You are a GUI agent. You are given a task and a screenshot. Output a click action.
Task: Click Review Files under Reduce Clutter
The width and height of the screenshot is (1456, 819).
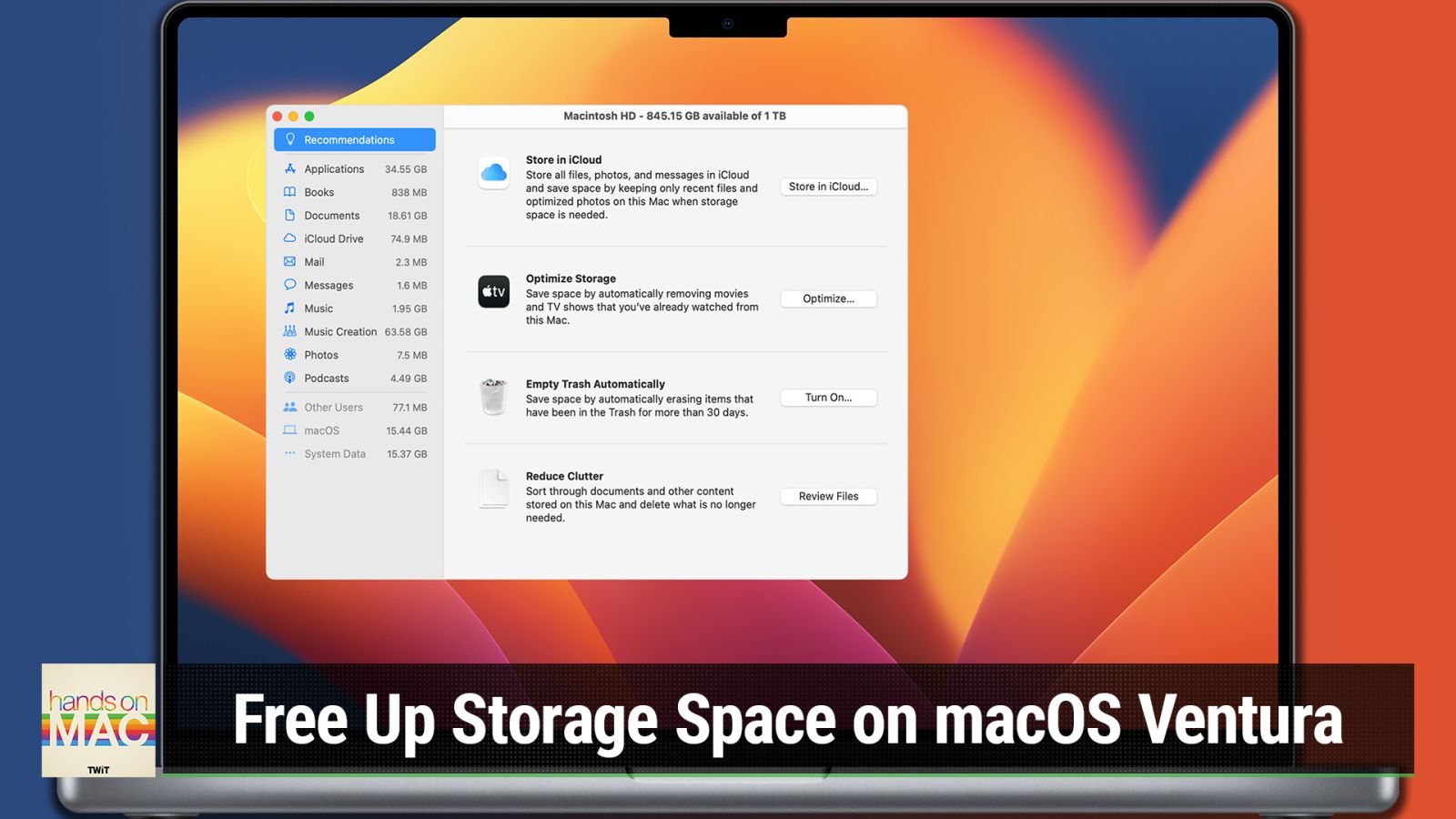pyautogui.click(x=828, y=496)
